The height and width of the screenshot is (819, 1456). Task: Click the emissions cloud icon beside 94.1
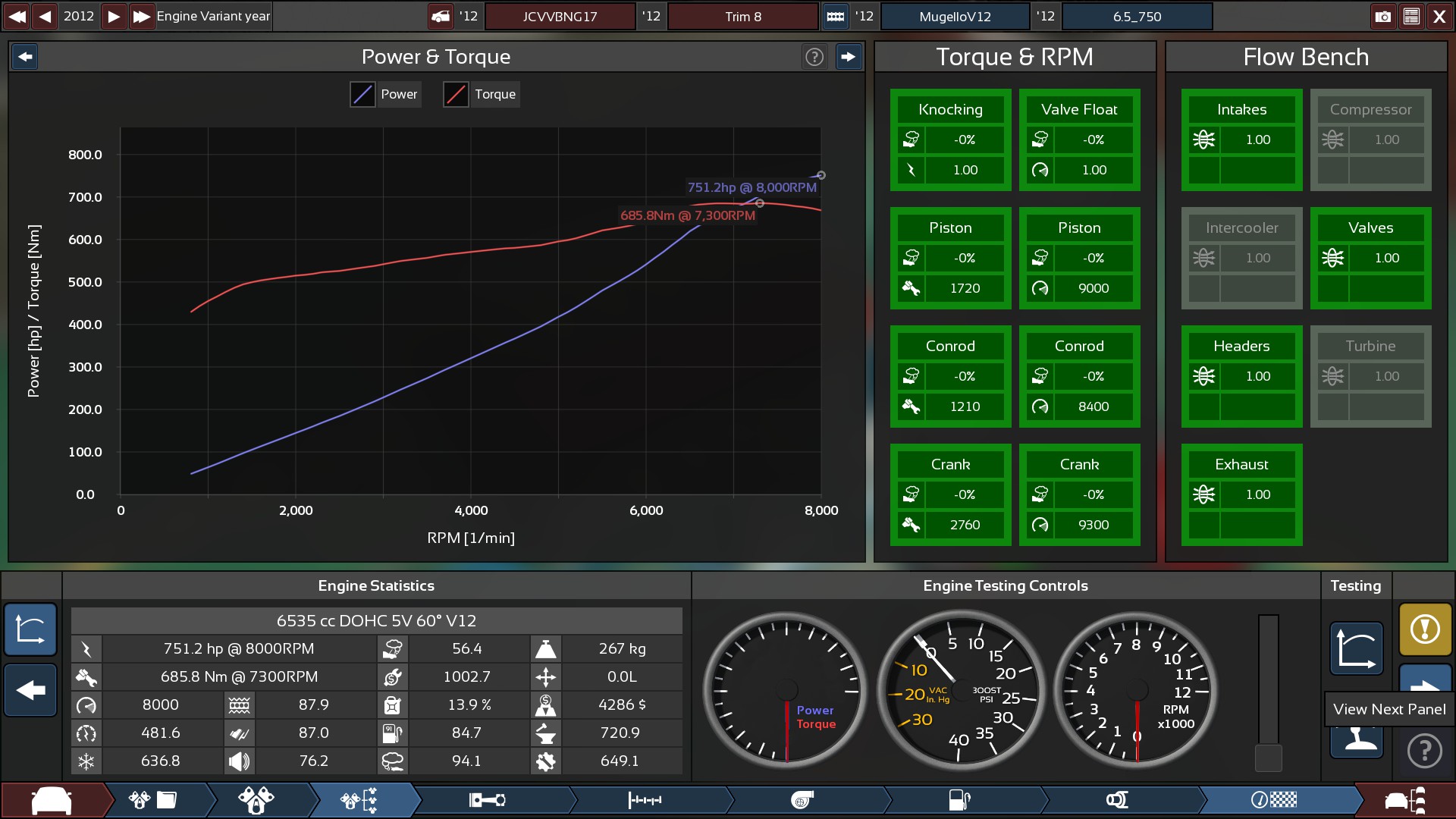392,761
